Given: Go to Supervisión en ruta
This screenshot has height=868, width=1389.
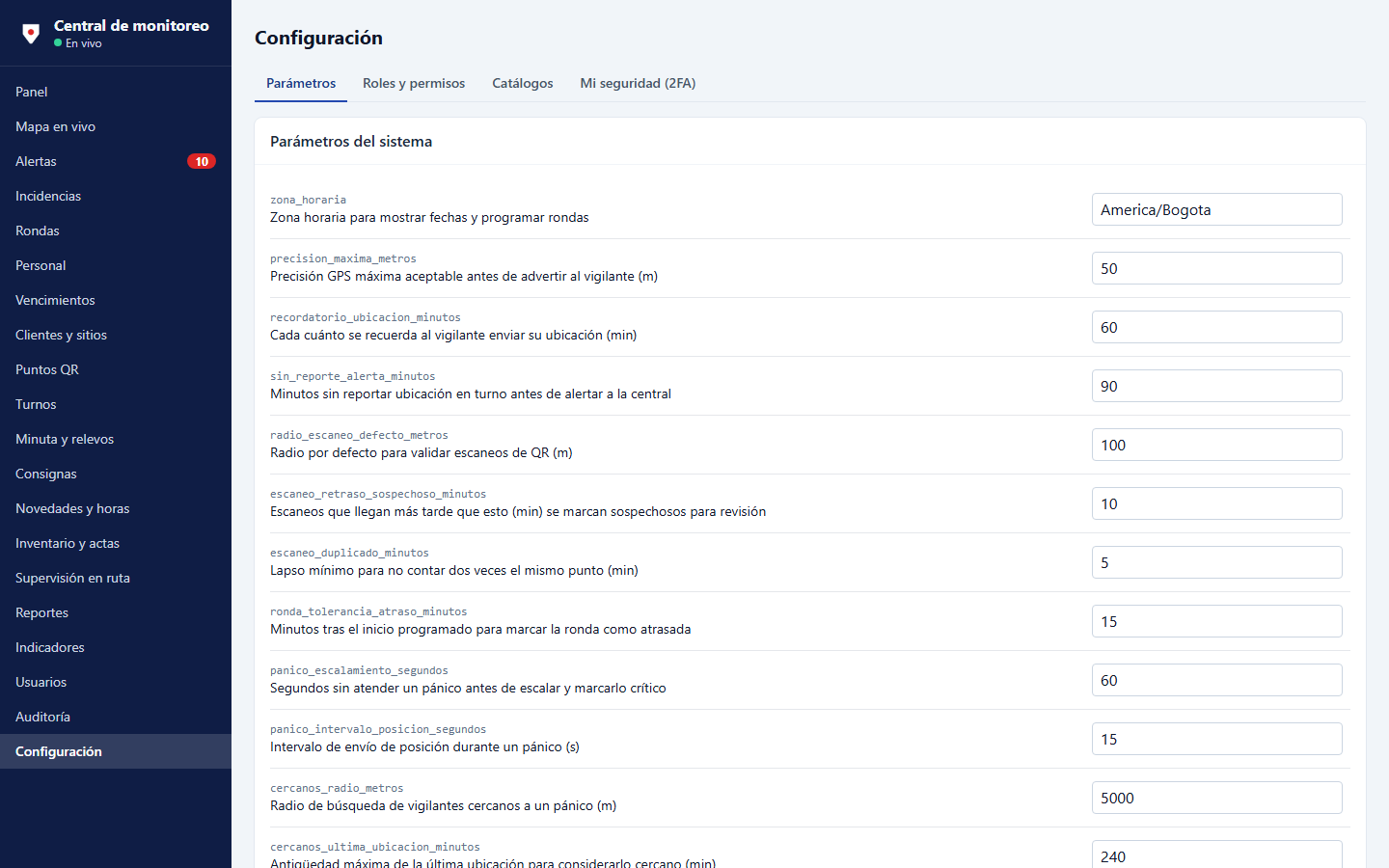Looking at the screenshot, I should coord(116,578).
